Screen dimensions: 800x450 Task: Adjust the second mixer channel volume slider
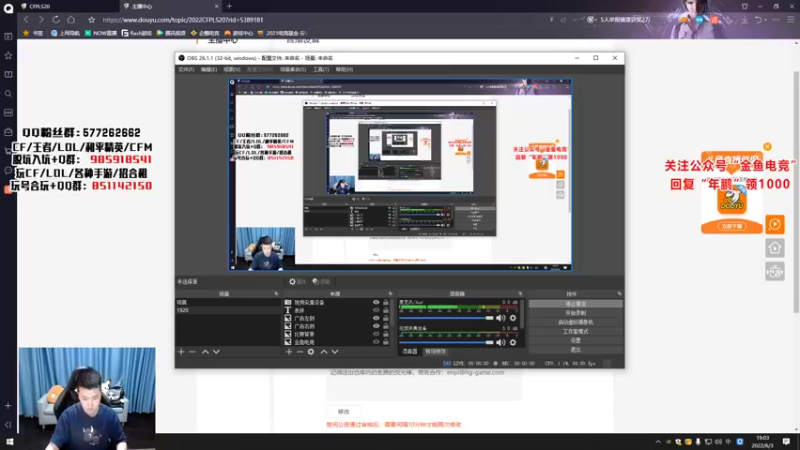446,342
